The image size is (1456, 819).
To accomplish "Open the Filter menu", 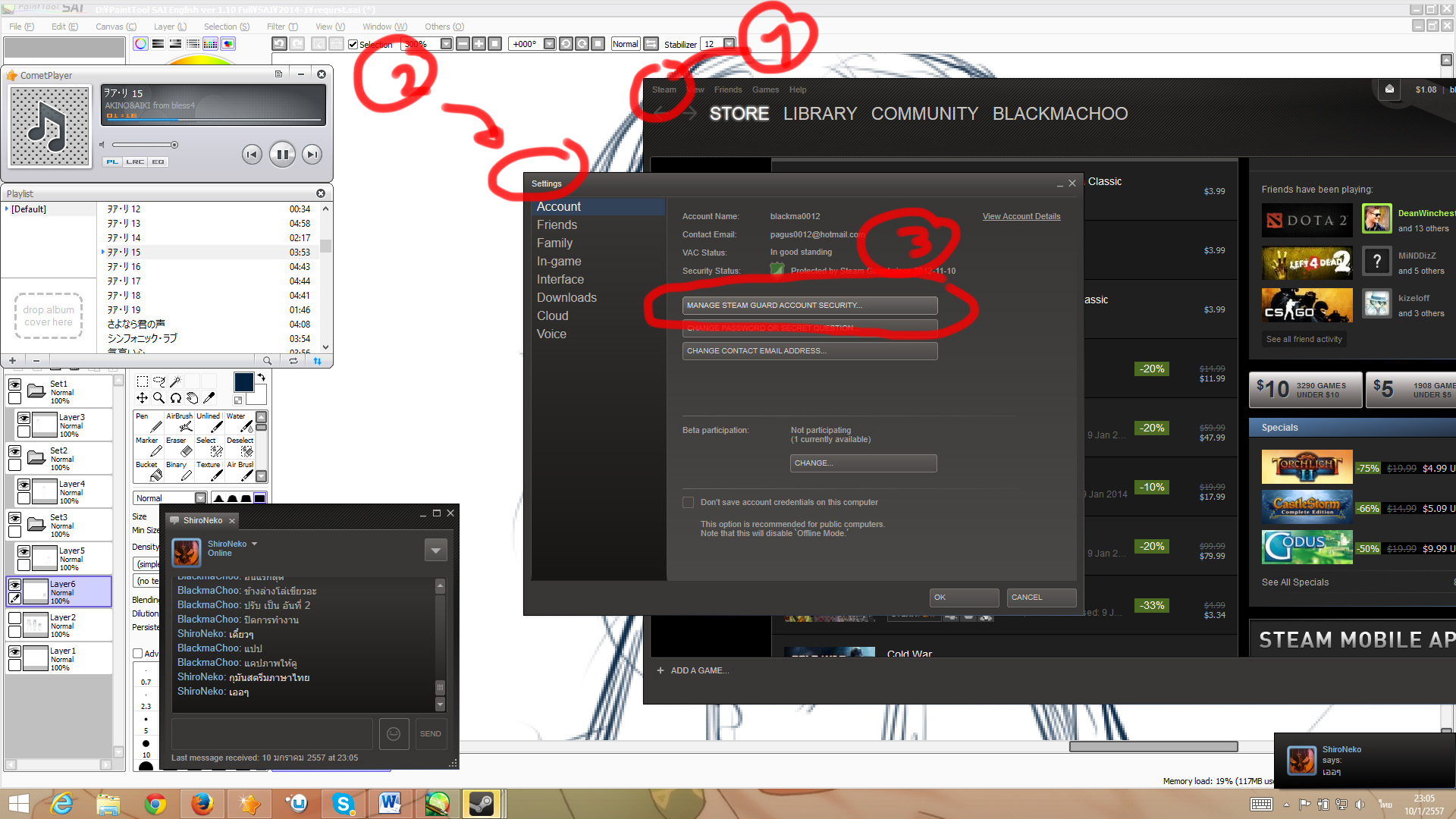I will 281,27.
